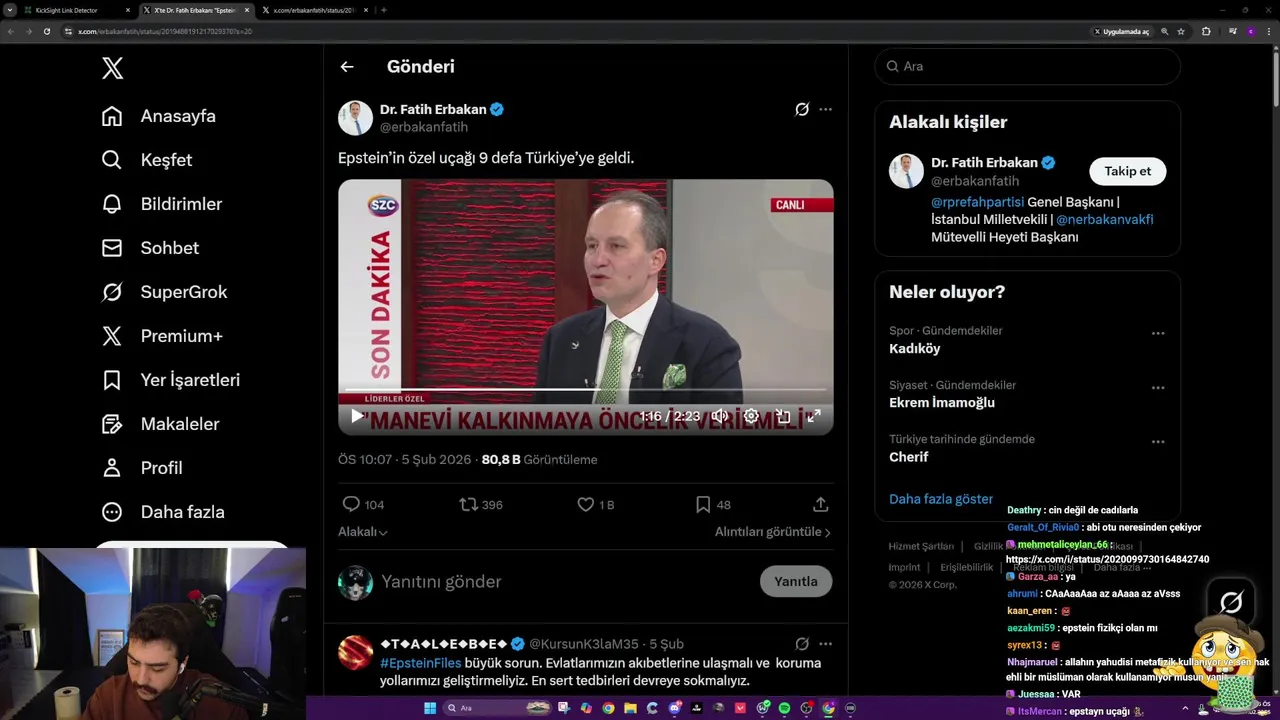Like the Fatih Erbakan post
This screenshot has width=1280, height=720.
586,505
